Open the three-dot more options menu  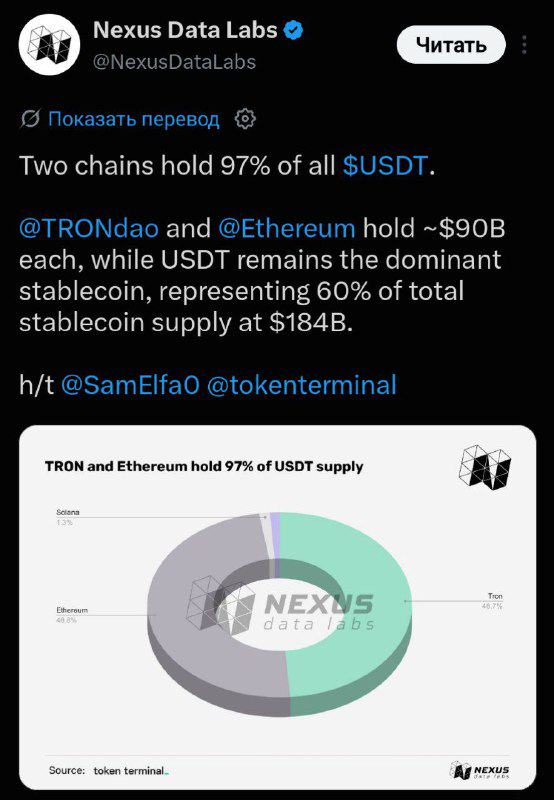(524, 45)
